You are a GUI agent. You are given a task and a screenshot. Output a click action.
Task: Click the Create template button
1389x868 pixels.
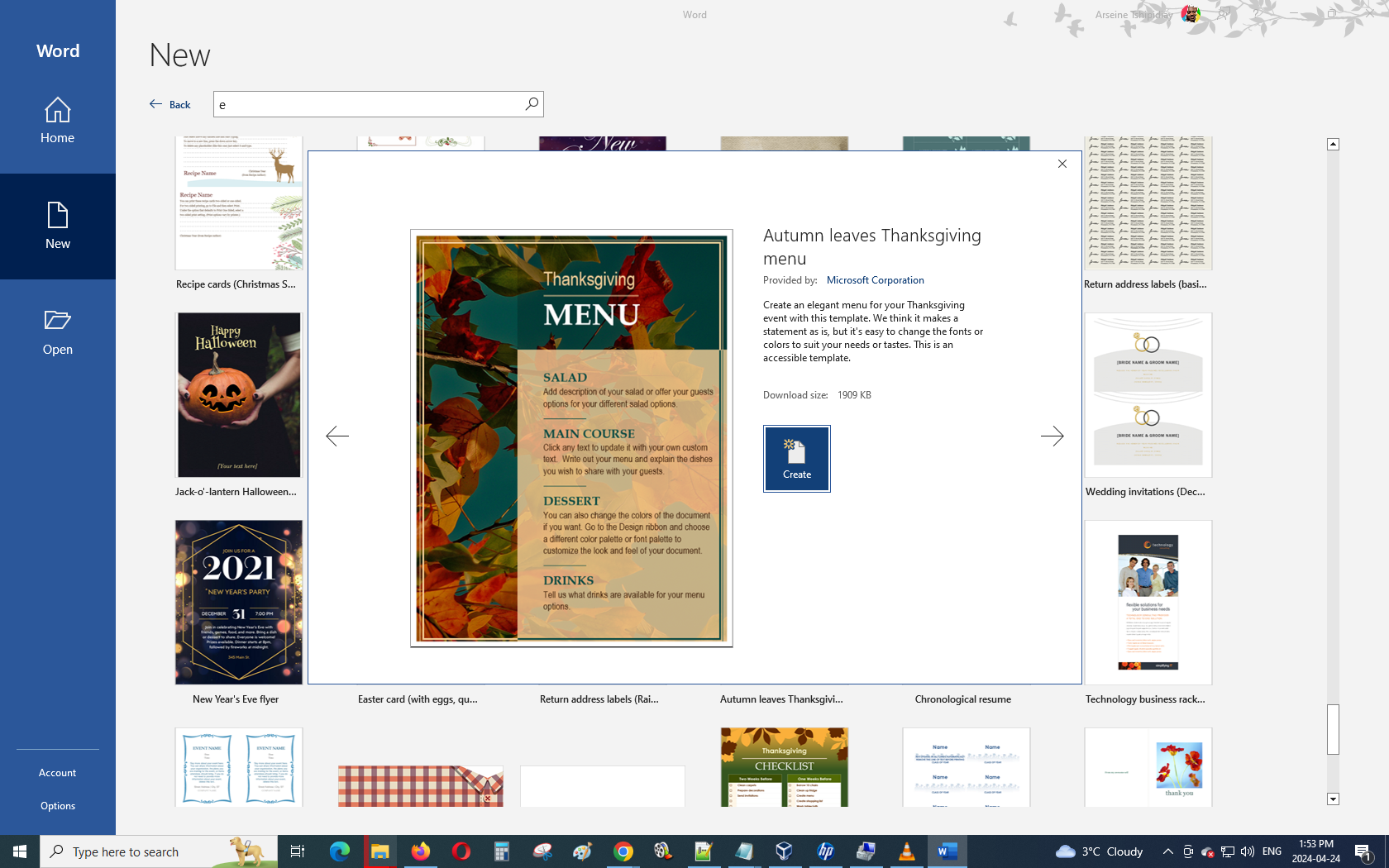coord(796,459)
